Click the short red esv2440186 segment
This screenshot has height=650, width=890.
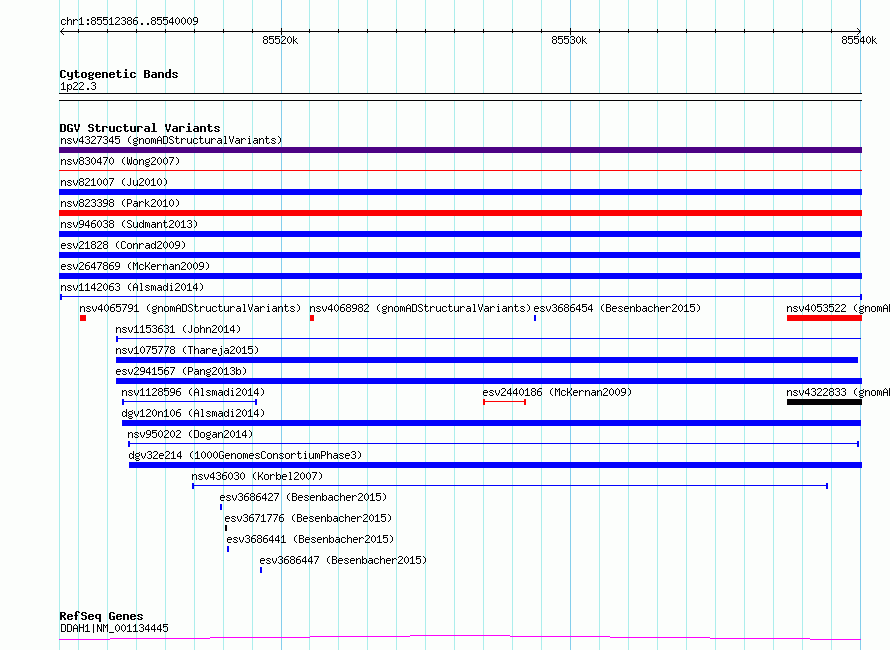[505, 402]
